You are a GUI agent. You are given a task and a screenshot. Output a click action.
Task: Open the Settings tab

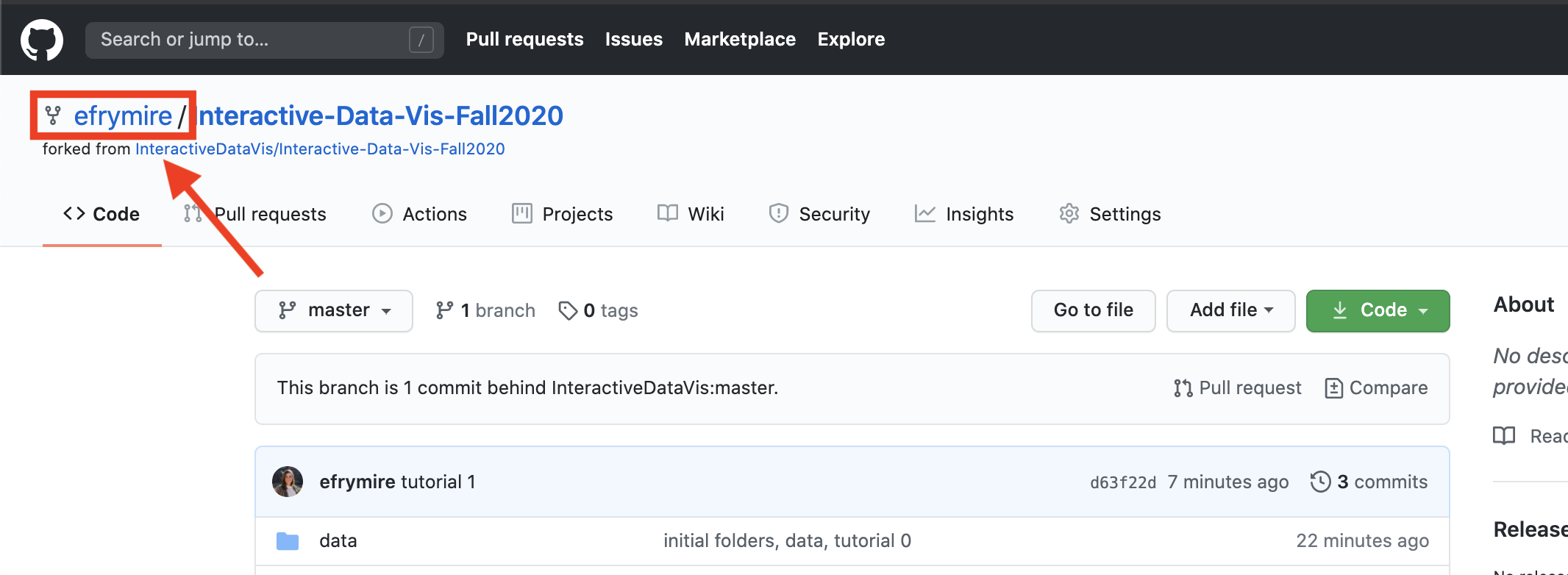(1110, 214)
